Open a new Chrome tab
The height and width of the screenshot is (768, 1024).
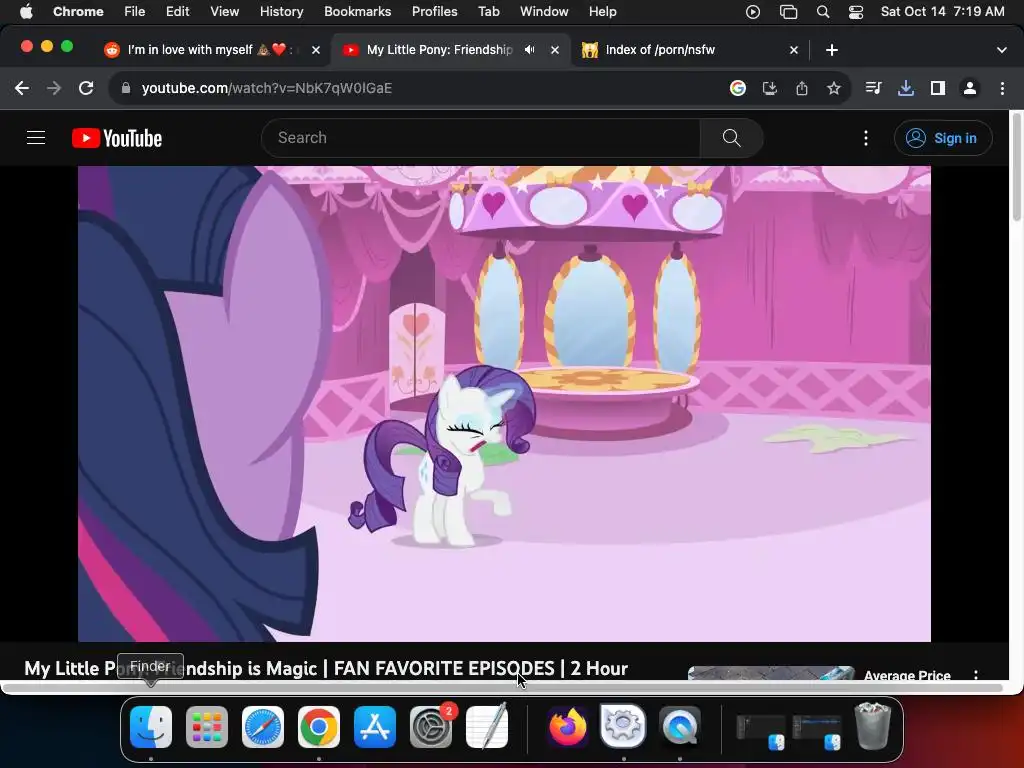[831, 50]
